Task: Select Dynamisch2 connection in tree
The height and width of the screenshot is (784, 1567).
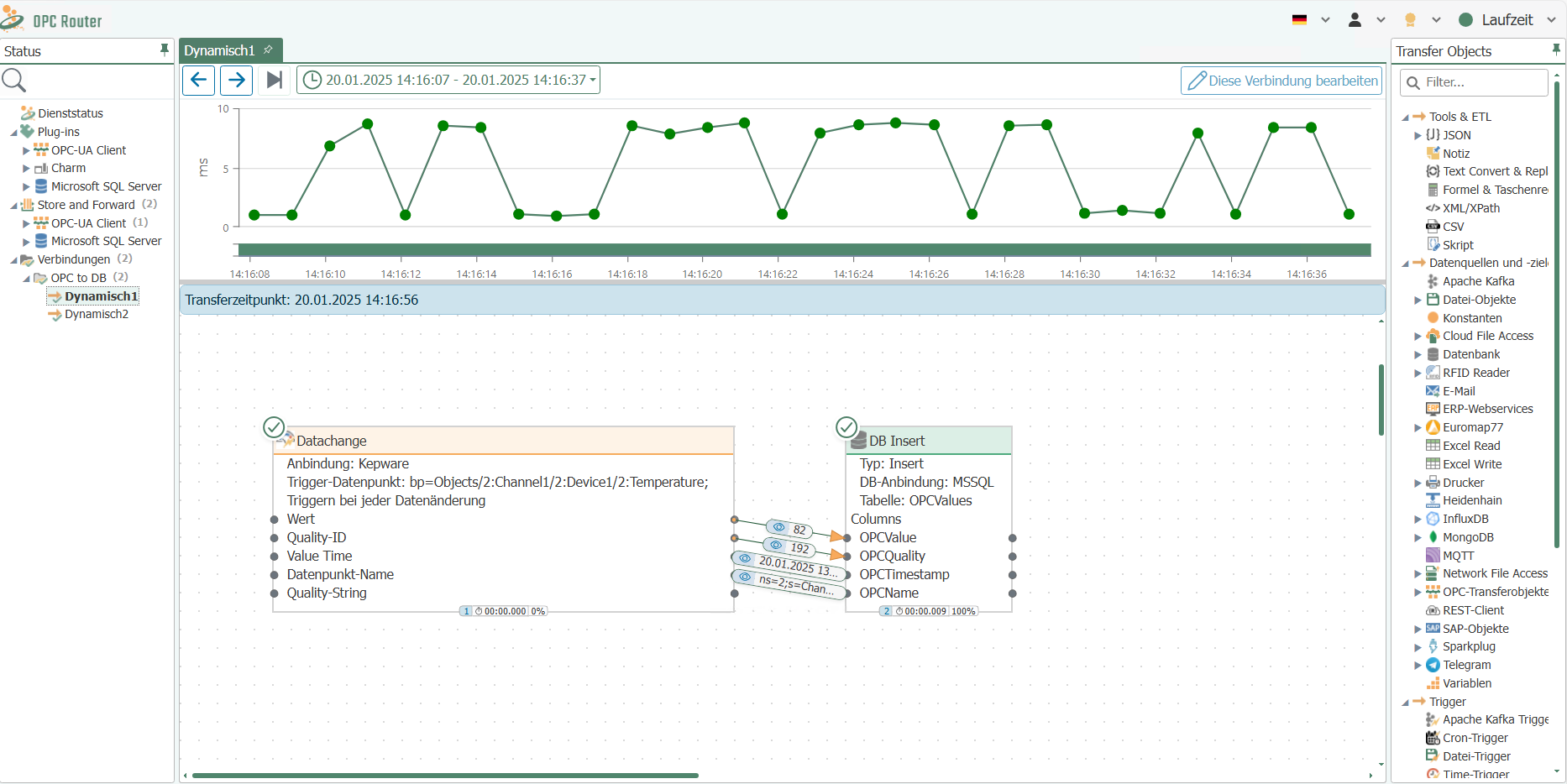Action: [97, 314]
